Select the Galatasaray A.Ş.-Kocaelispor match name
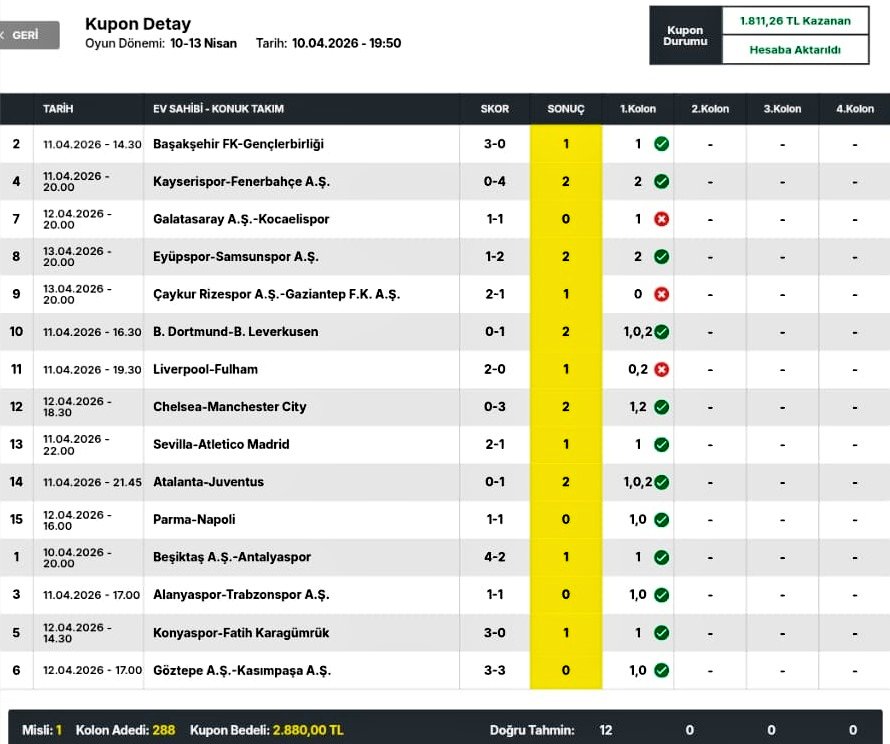The width and height of the screenshot is (890, 744). click(241, 219)
